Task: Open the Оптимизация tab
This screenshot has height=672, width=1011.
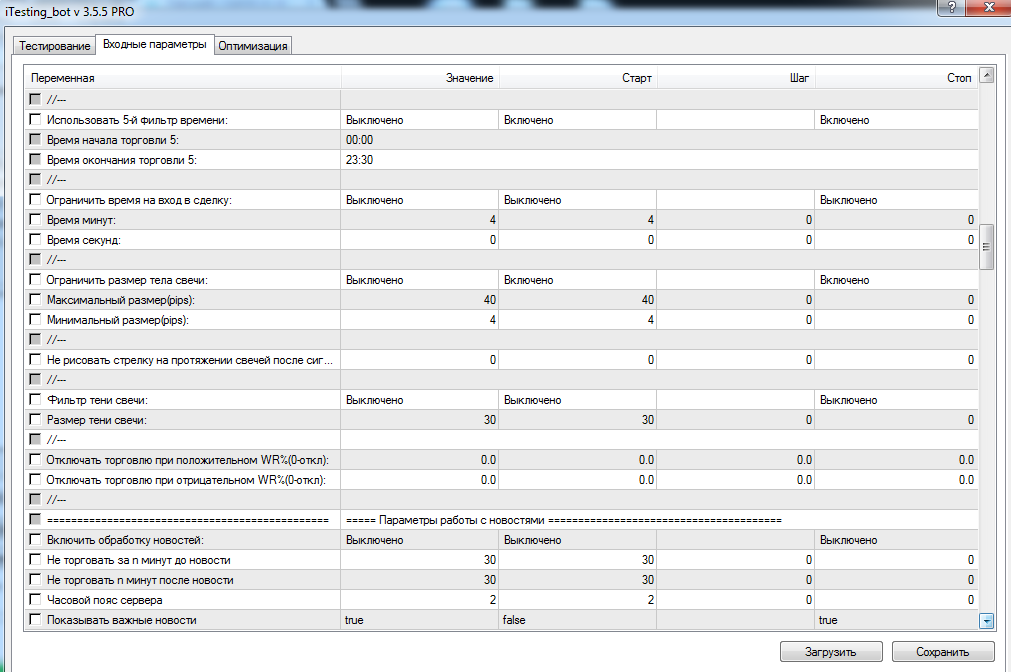Action: [x=253, y=46]
